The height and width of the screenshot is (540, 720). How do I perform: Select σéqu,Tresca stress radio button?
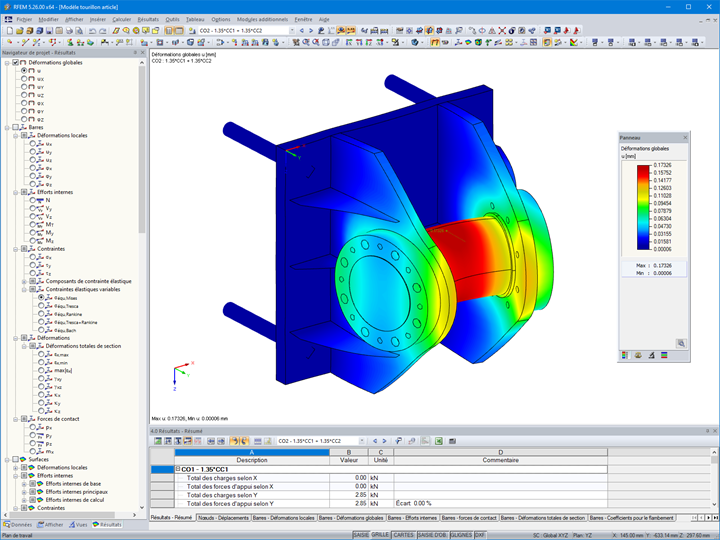click(41, 305)
